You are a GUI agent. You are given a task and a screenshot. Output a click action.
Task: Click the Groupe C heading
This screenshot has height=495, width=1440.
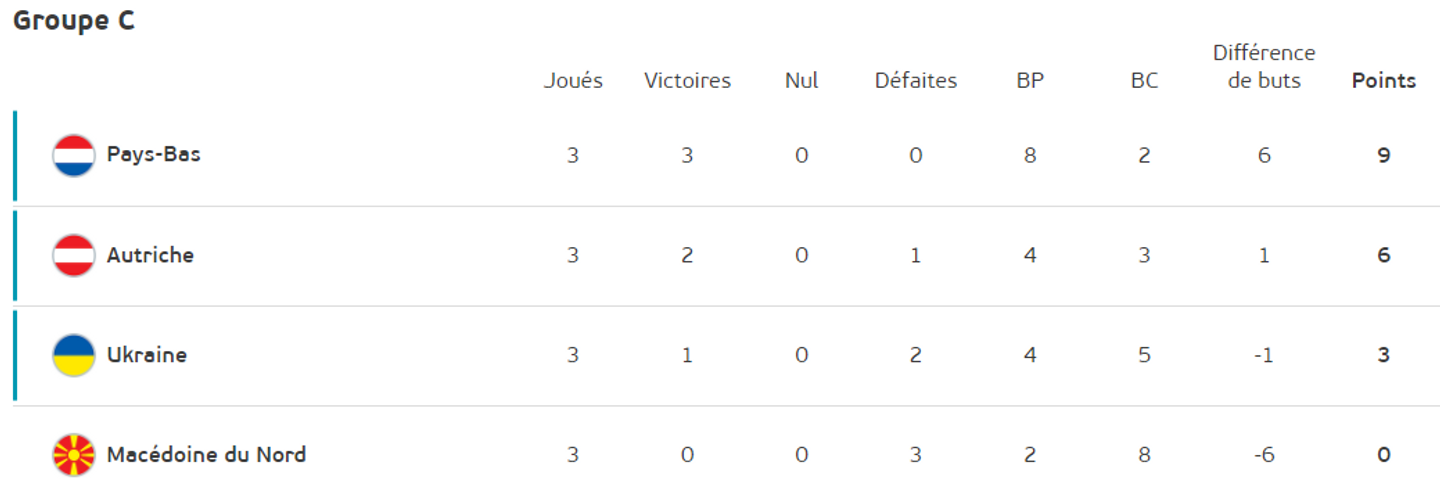[73, 20]
